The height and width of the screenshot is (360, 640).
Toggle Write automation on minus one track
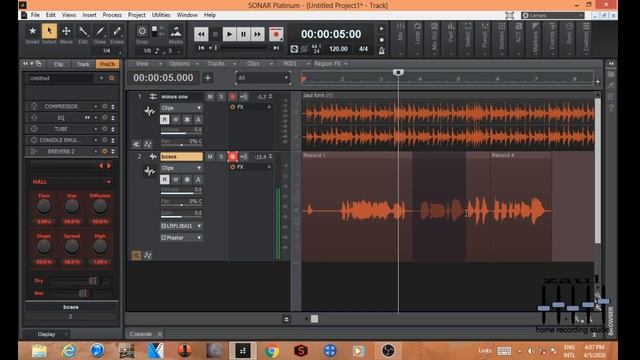pyautogui.click(x=176, y=120)
